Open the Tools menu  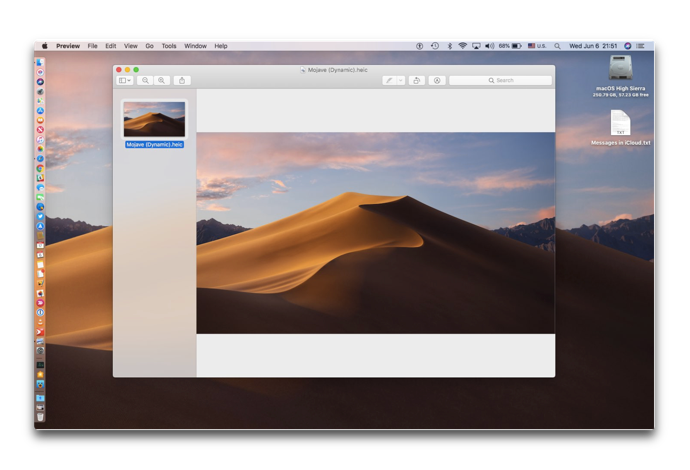coord(169,46)
